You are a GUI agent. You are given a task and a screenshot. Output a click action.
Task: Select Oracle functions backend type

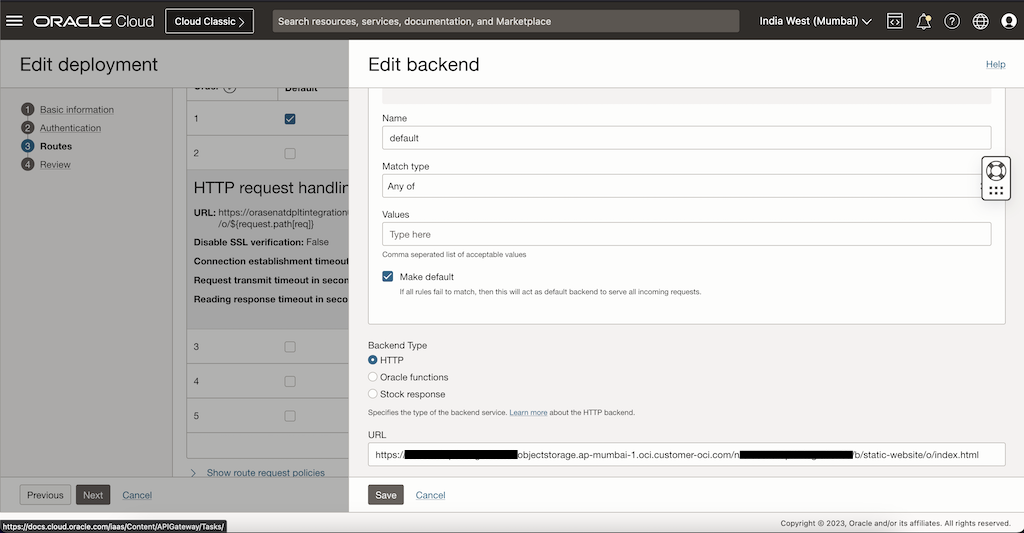[373, 377]
